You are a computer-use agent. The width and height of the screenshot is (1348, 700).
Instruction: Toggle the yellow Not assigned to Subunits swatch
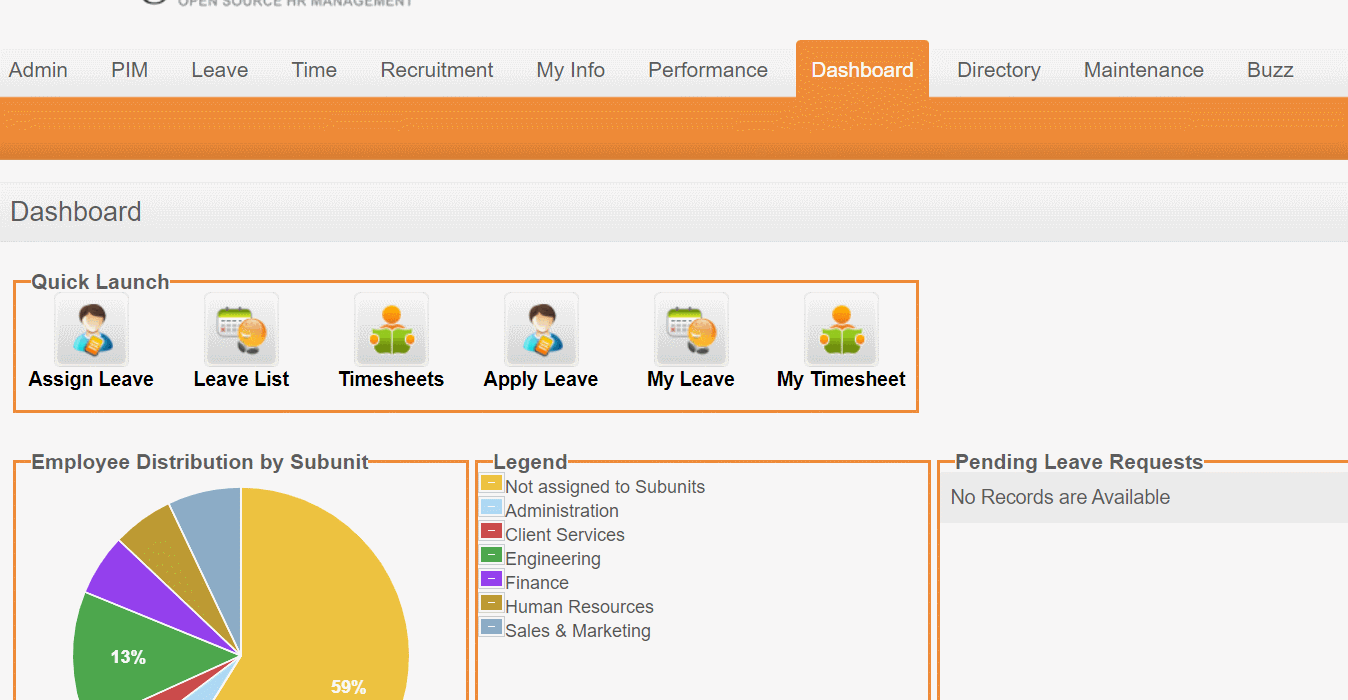[x=491, y=483]
